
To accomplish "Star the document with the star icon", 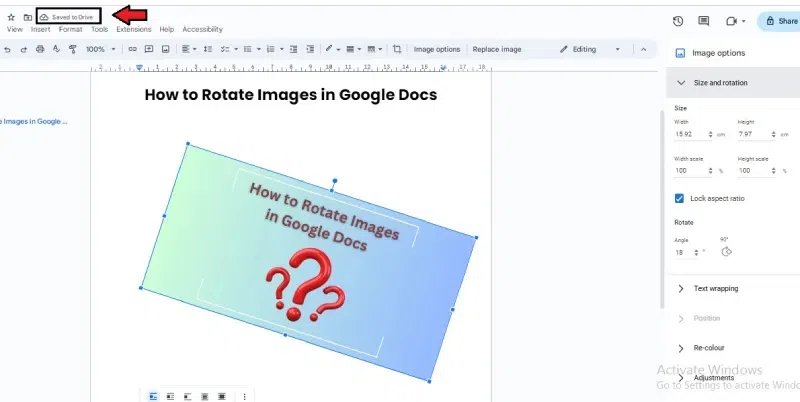I will [11, 17].
